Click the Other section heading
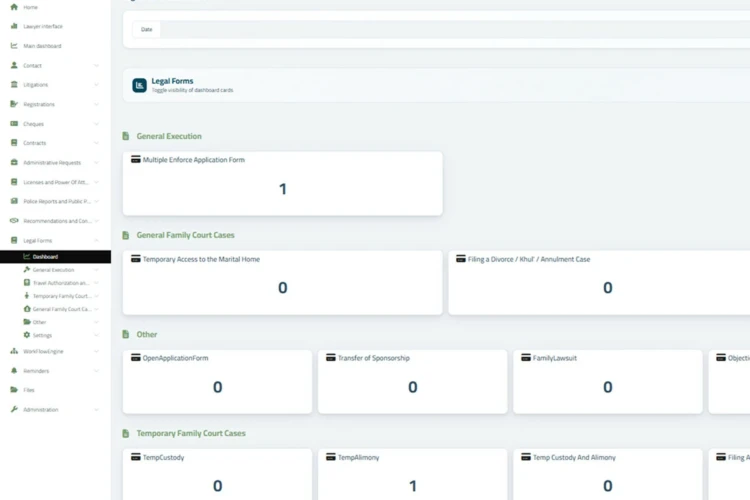 147,334
